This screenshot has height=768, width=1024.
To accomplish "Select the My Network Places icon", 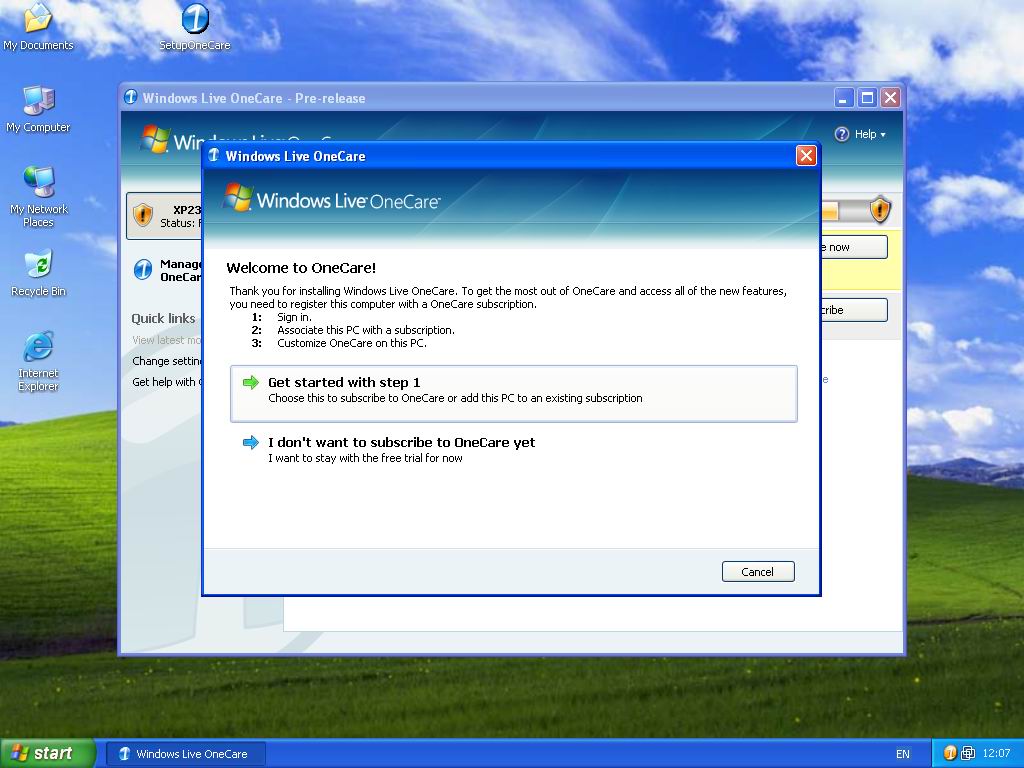I will coord(38,197).
